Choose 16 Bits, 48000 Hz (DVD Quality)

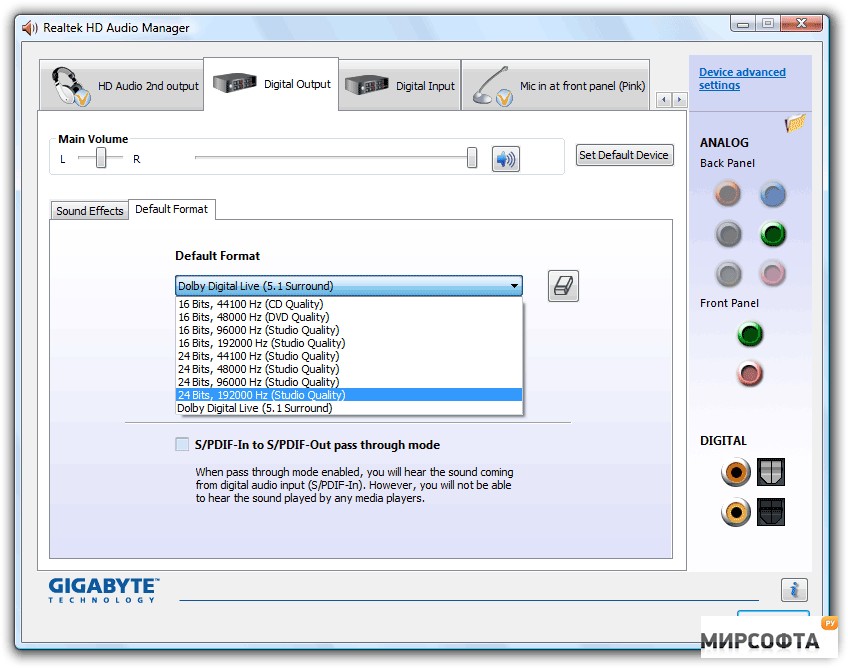[349, 317]
